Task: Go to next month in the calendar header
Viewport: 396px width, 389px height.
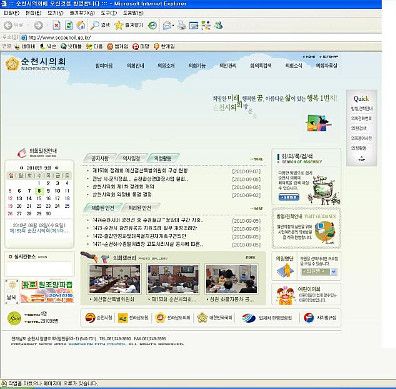Action: pos(56,168)
